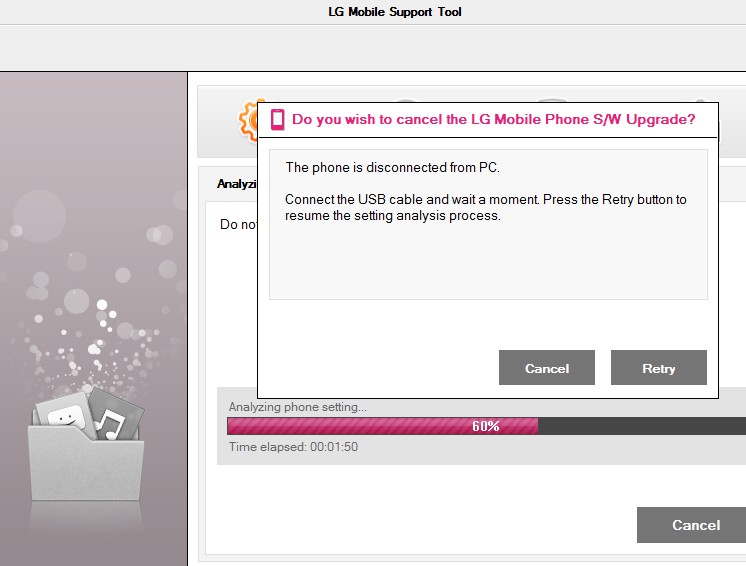Click the folder artwork with music note

[x=86, y=444]
